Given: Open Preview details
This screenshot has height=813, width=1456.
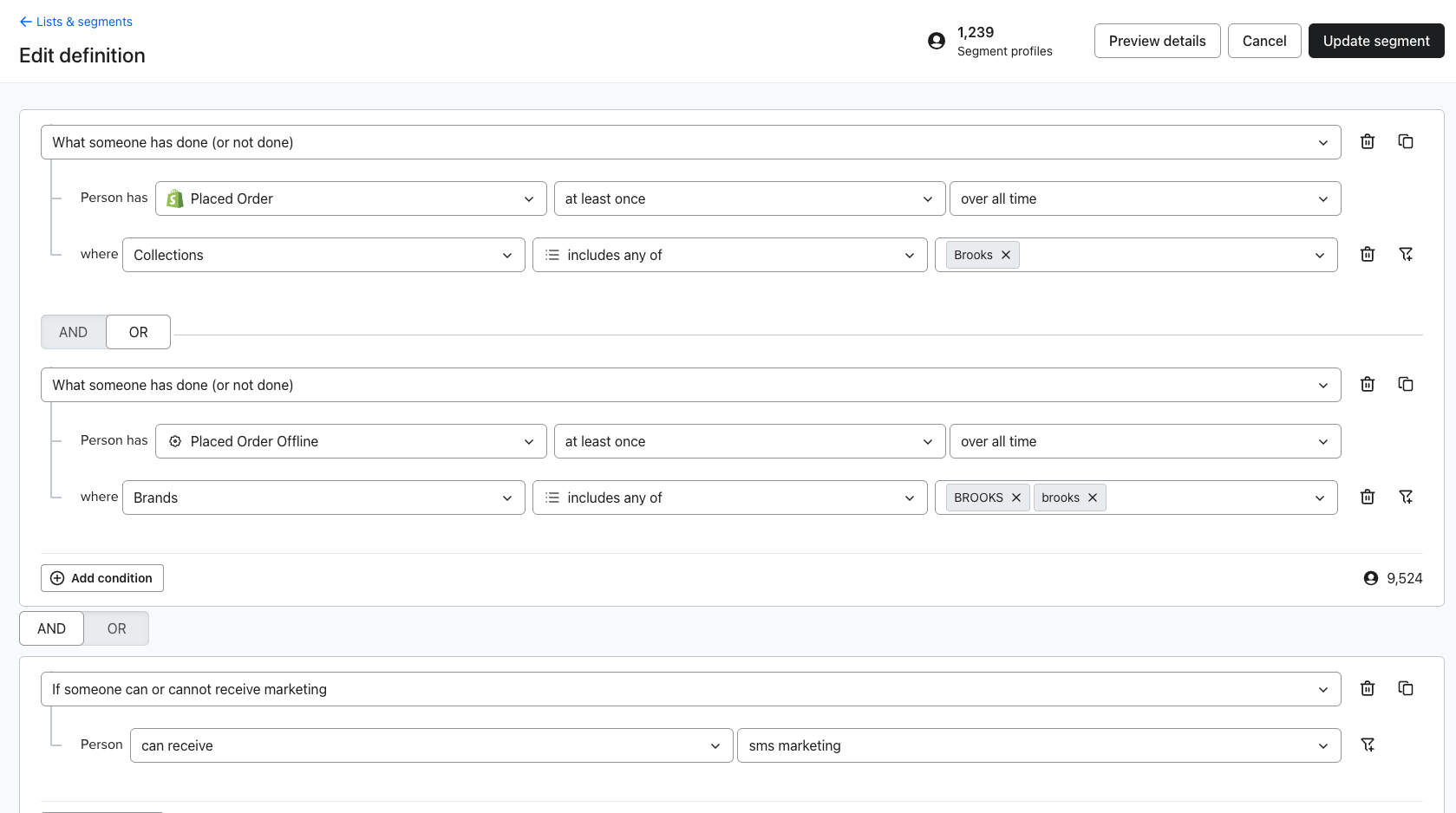Looking at the screenshot, I should 1158,41.
